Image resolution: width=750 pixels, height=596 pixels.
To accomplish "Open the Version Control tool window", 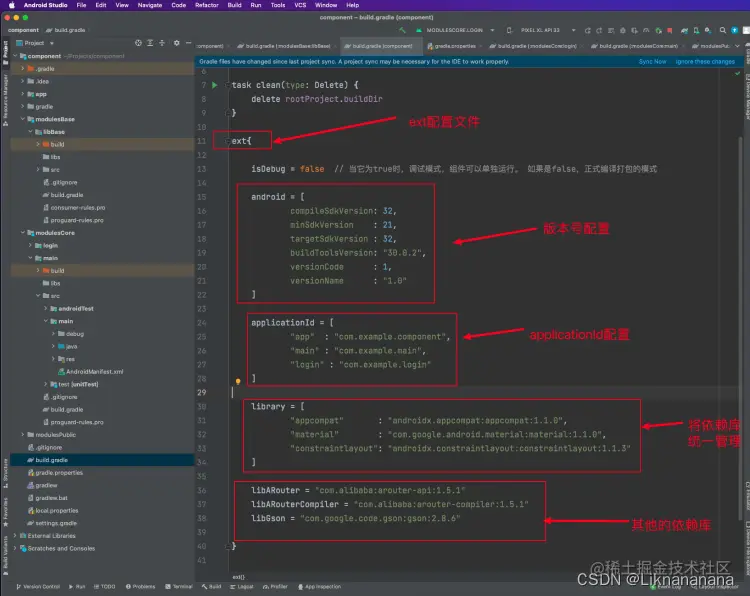I will 38,586.
